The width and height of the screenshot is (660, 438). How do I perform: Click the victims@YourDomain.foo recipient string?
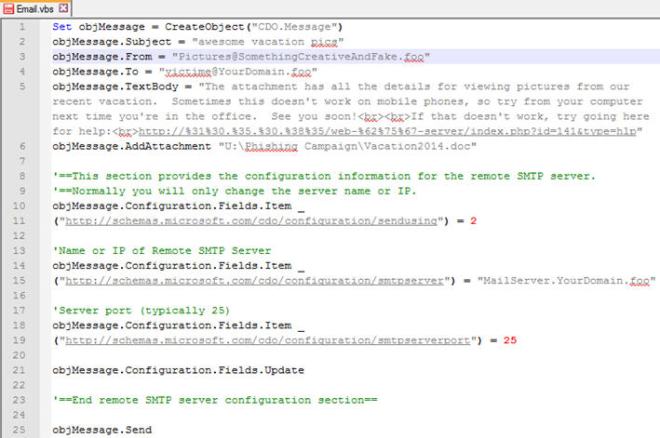click(x=238, y=72)
